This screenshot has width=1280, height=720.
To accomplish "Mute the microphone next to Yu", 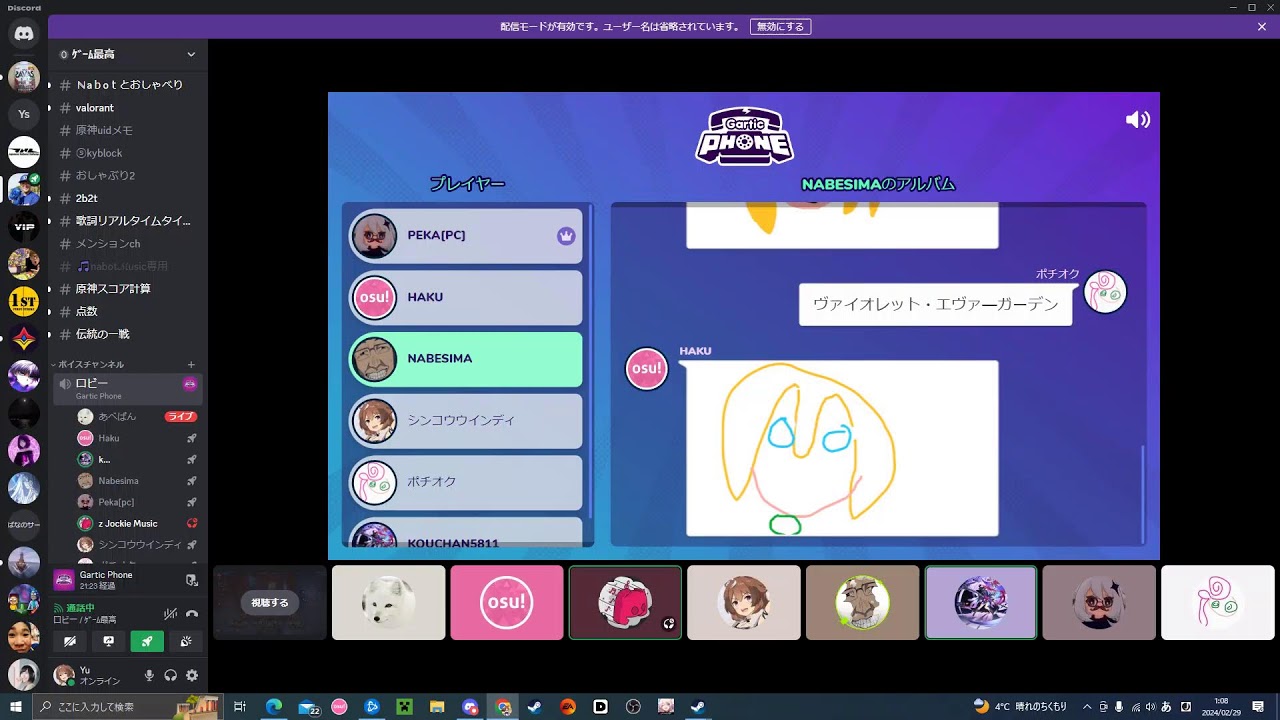I will (149, 675).
